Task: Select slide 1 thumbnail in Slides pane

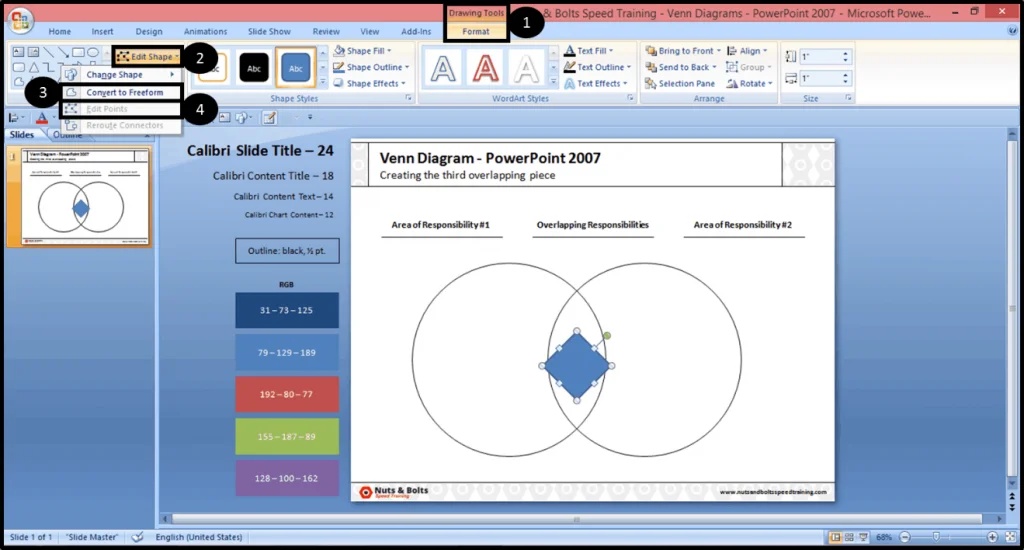Action: (85, 196)
